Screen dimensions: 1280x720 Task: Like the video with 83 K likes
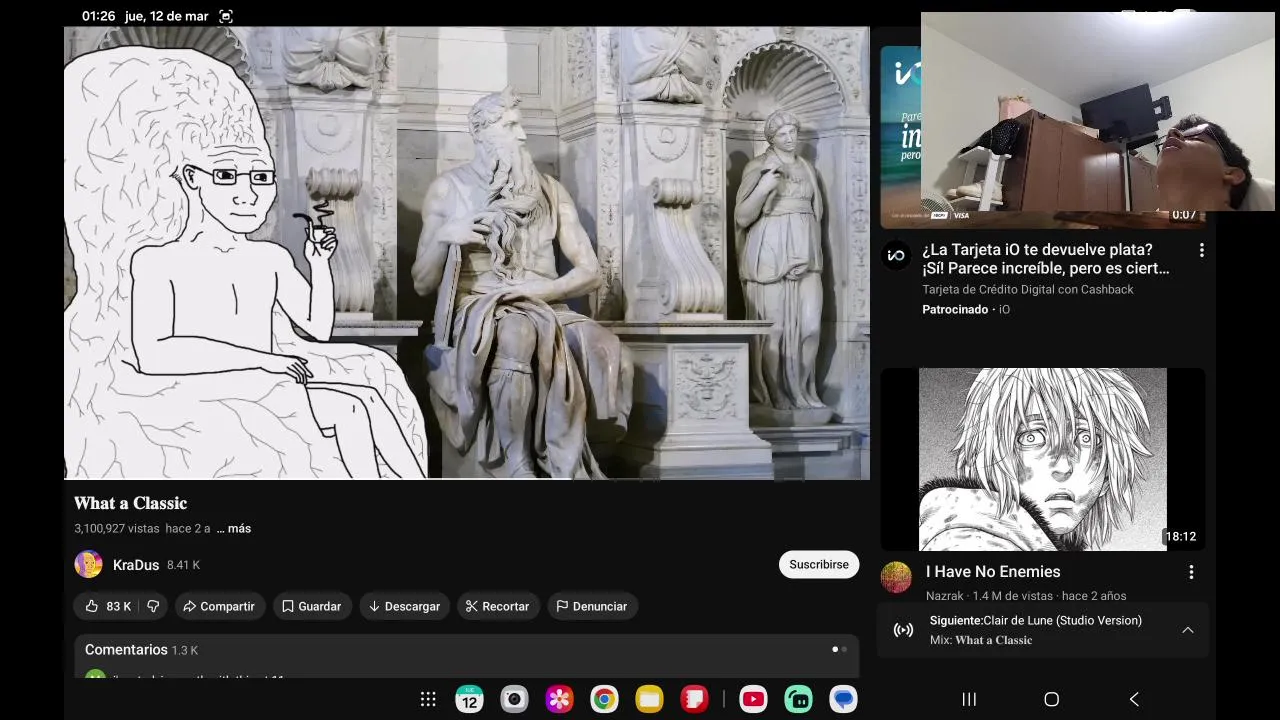click(107, 606)
